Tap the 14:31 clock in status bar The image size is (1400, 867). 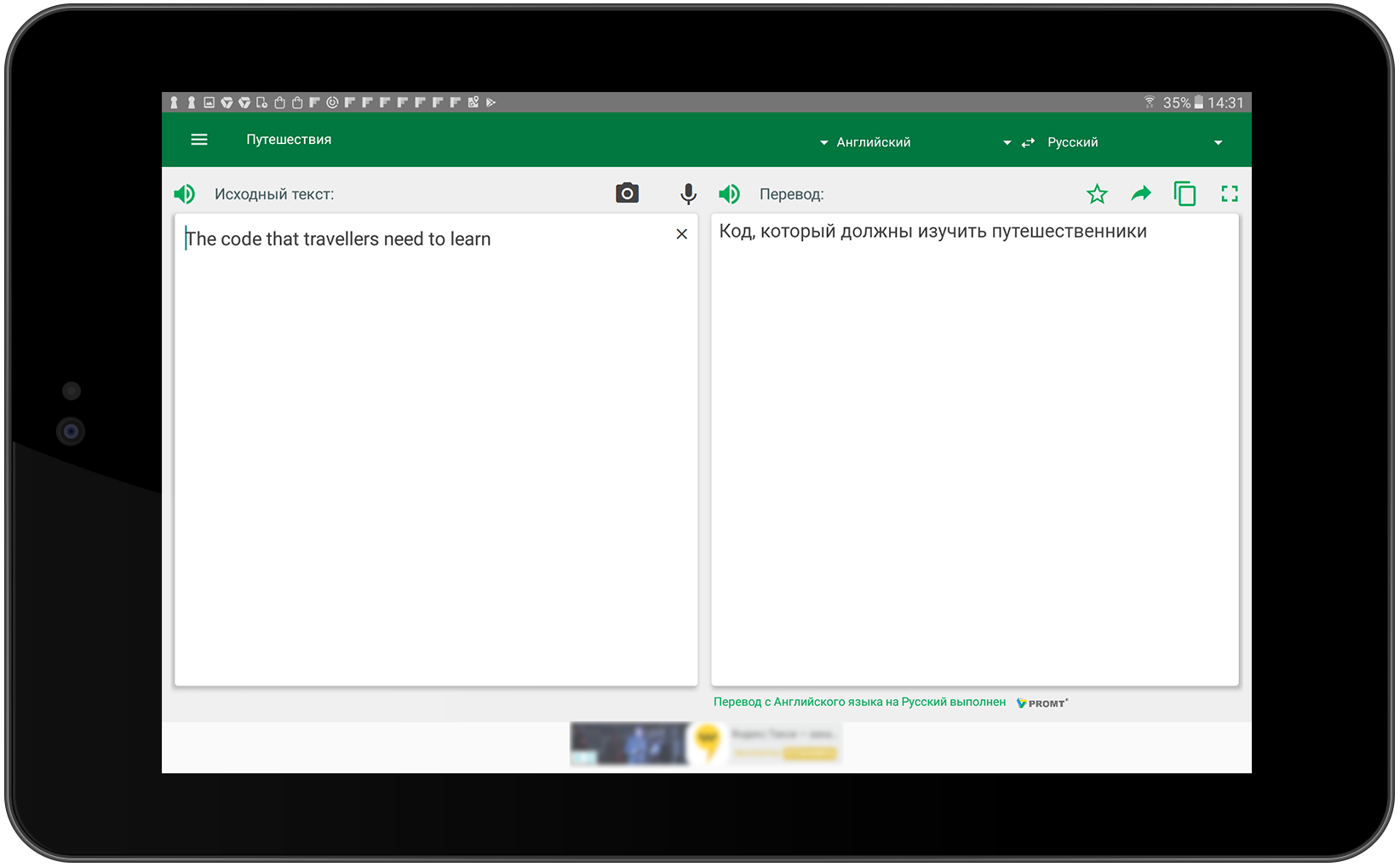tap(1225, 103)
